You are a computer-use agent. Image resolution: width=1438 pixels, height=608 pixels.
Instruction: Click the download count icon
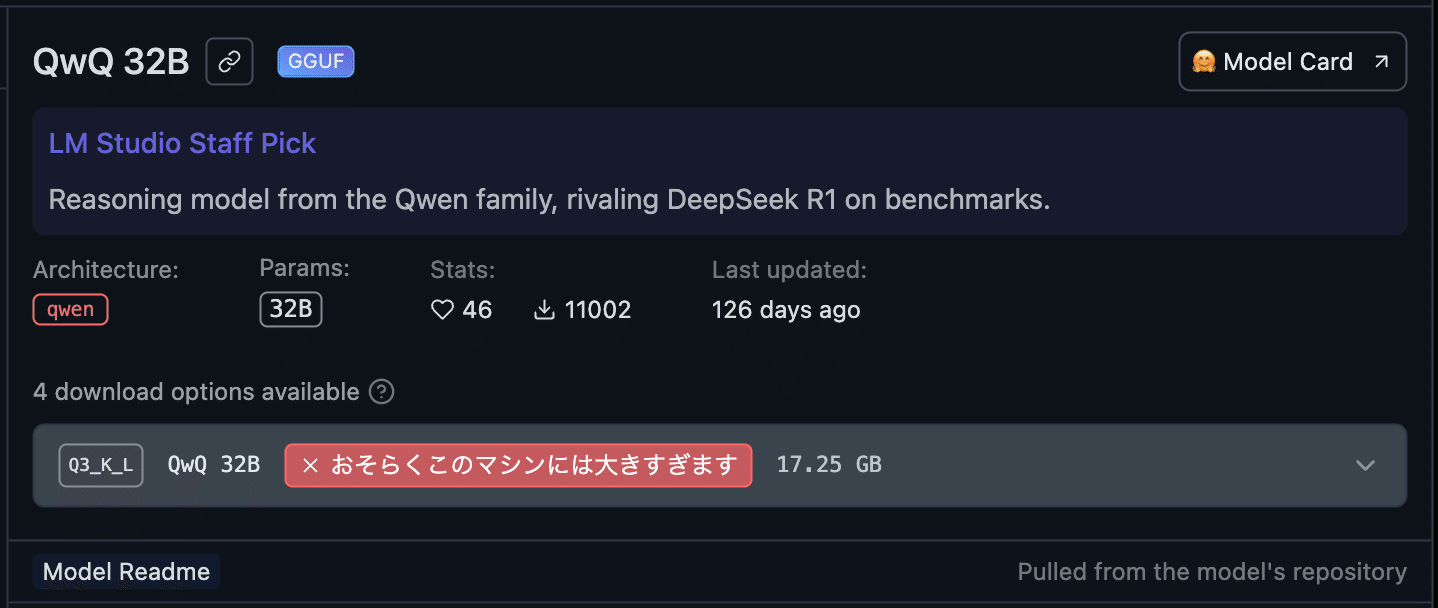coord(544,310)
